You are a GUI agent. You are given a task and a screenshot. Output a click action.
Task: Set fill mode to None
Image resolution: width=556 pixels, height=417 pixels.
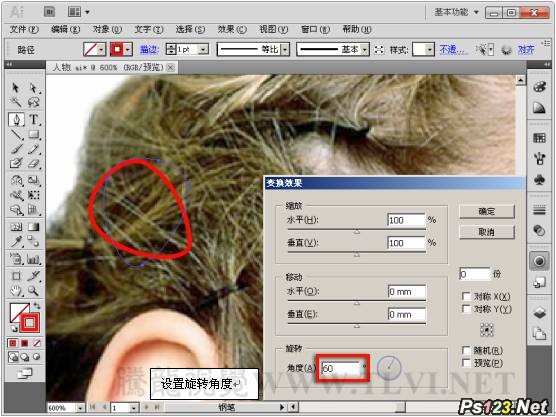pos(37,343)
